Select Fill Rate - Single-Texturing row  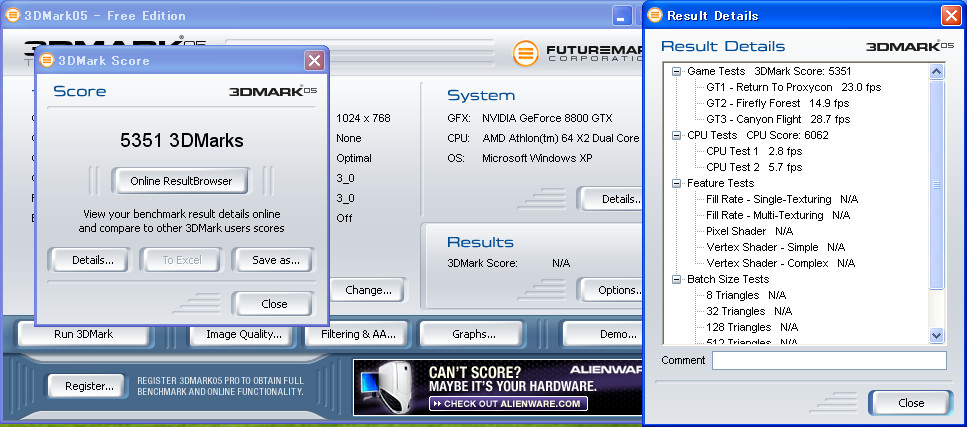click(x=781, y=199)
